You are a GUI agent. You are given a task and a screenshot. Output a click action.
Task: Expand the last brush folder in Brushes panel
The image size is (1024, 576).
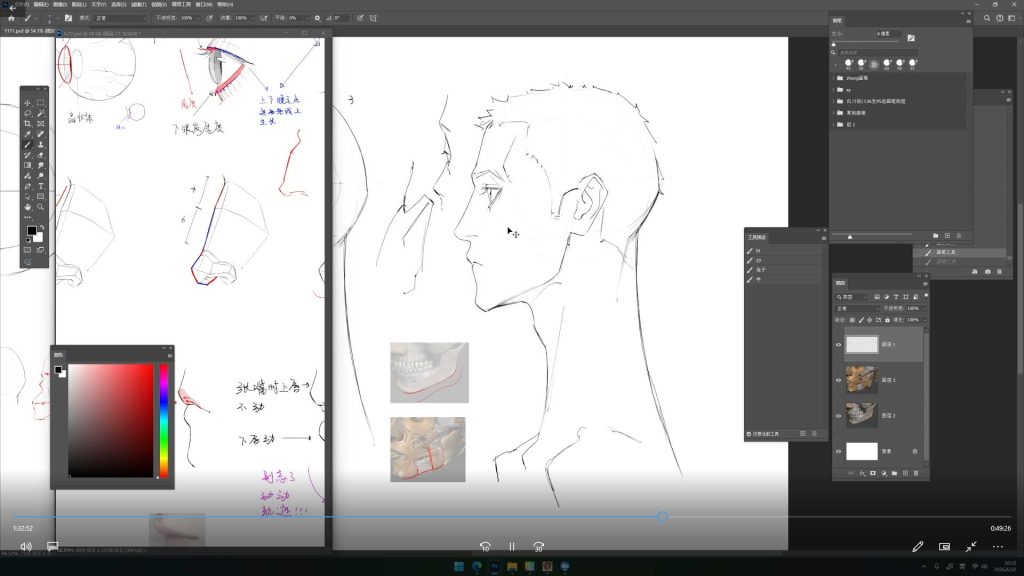pyautogui.click(x=834, y=125)
